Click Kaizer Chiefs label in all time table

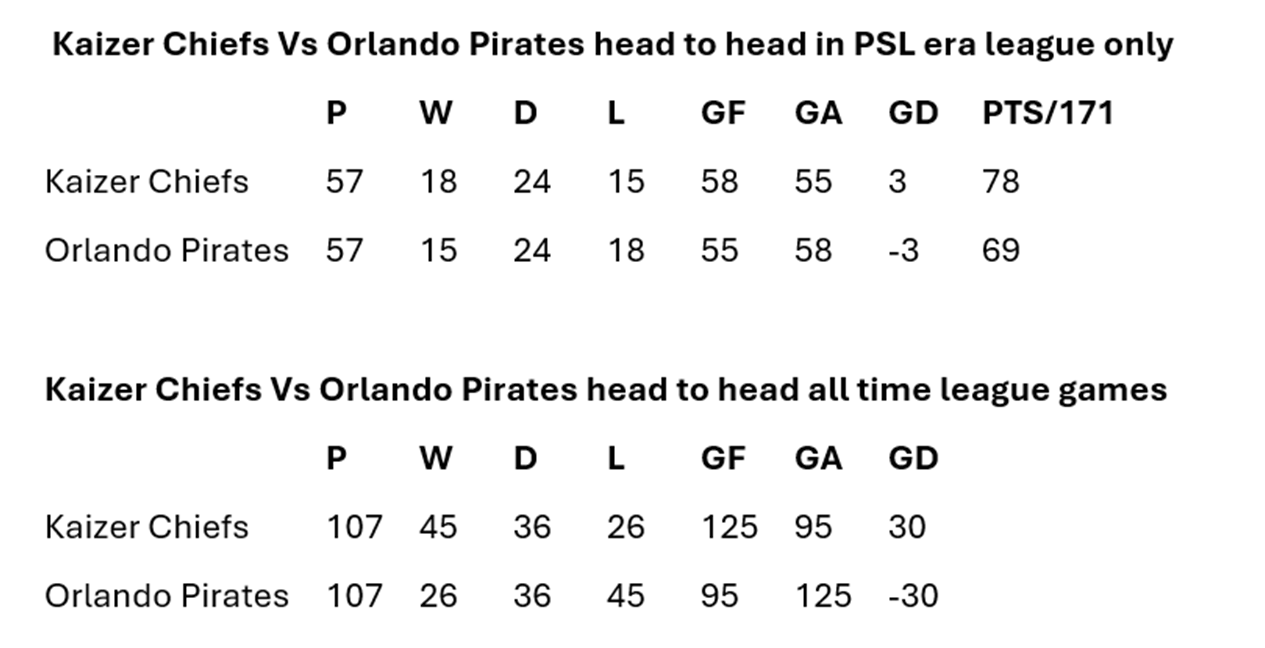pos(147,526)
